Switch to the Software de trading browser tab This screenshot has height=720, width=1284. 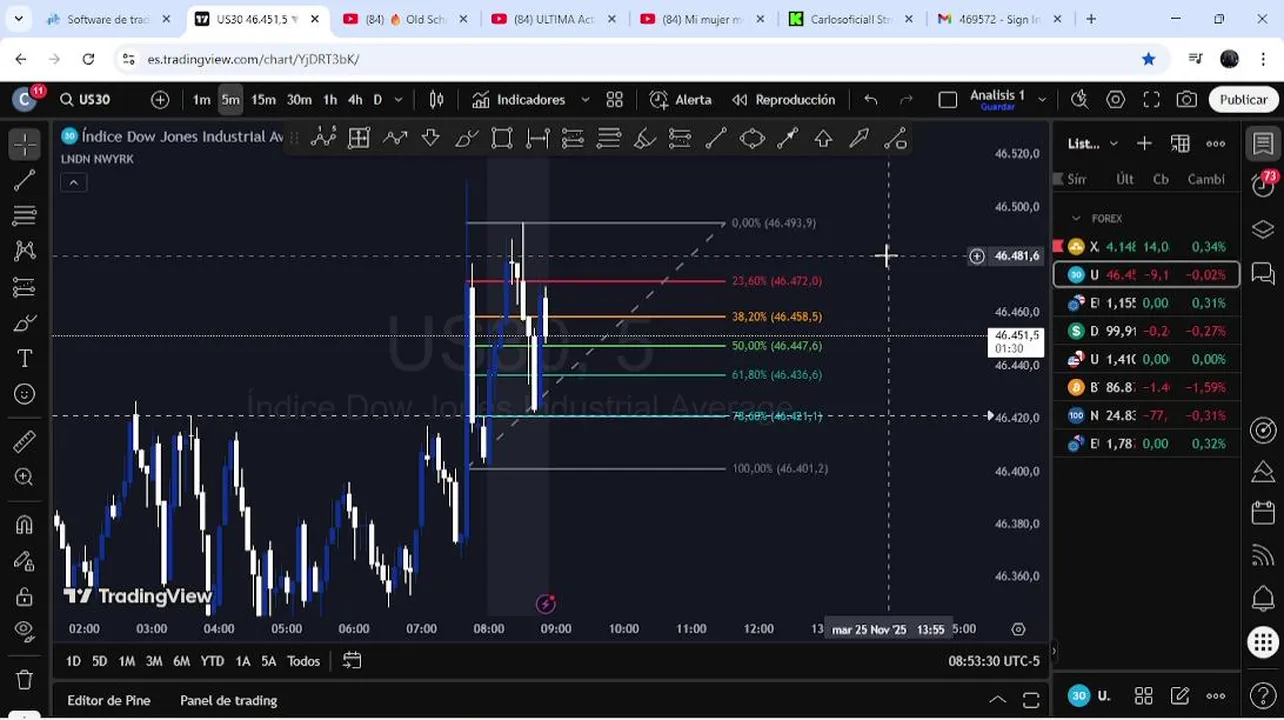(106, 19)
